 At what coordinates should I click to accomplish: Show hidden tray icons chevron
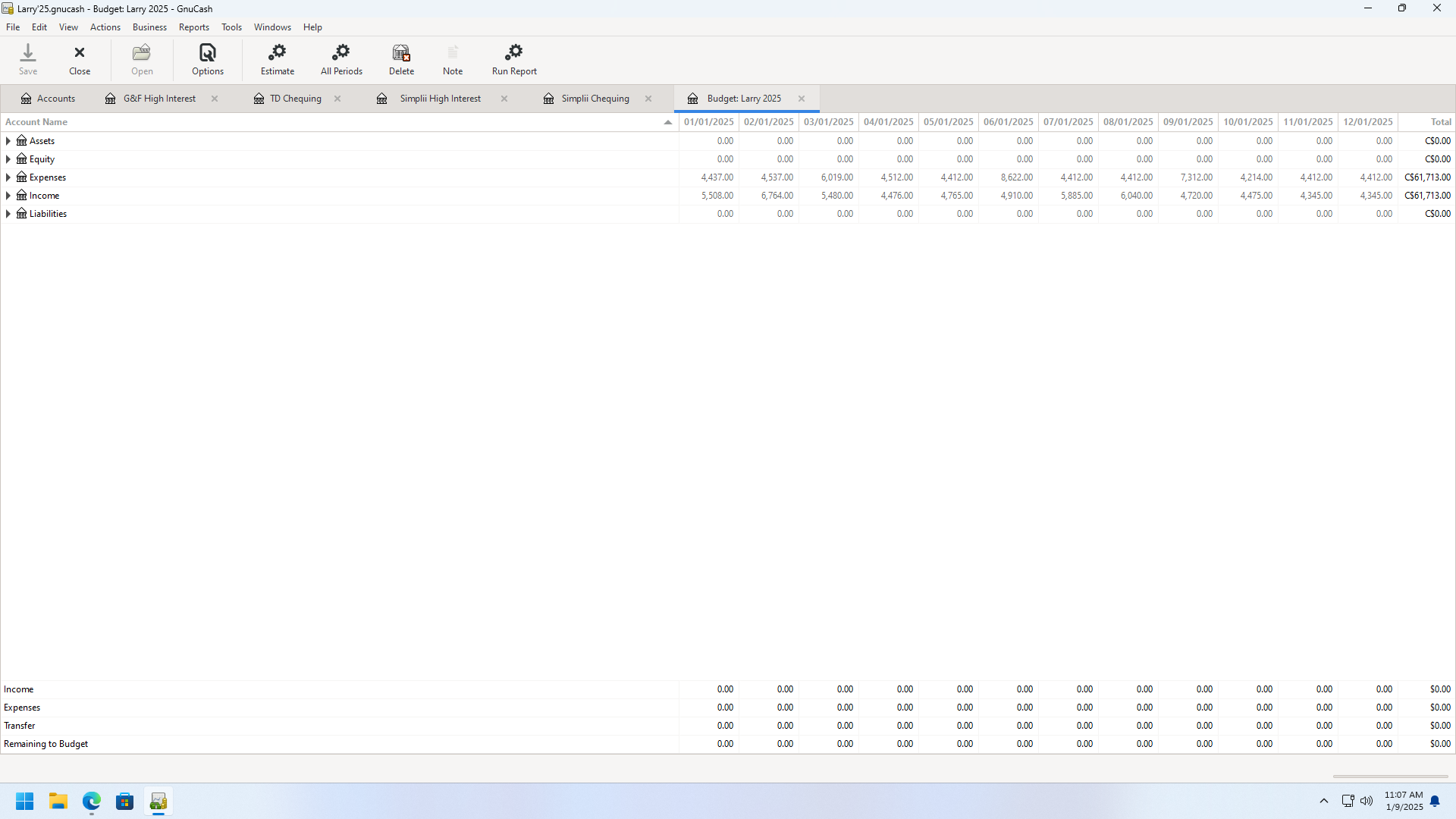click(1324, 801)
